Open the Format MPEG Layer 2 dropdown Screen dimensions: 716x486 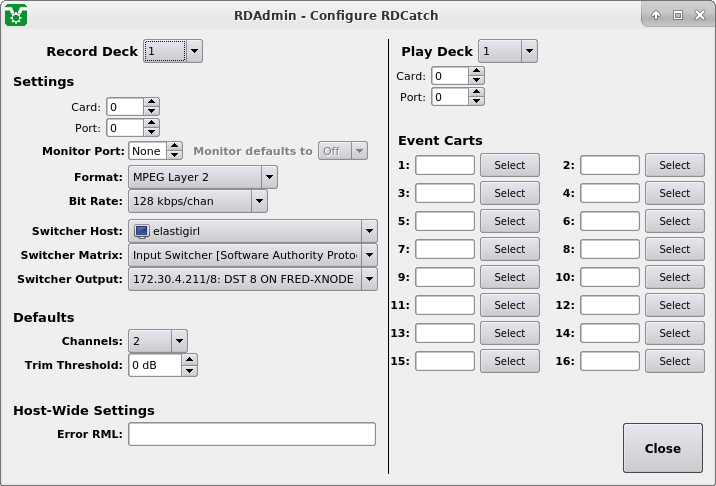[x=204, y=177]
